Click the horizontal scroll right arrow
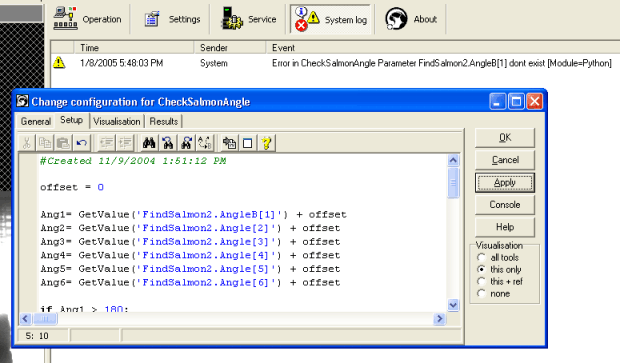Image resolution: width=620 pixels, height=363 pixels. coord(439,319)
